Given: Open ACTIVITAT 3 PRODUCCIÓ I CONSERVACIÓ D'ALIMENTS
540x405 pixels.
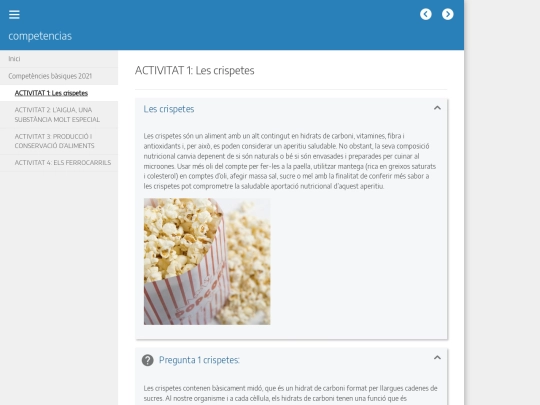Looking at the screenshot, I should (59, 141).
